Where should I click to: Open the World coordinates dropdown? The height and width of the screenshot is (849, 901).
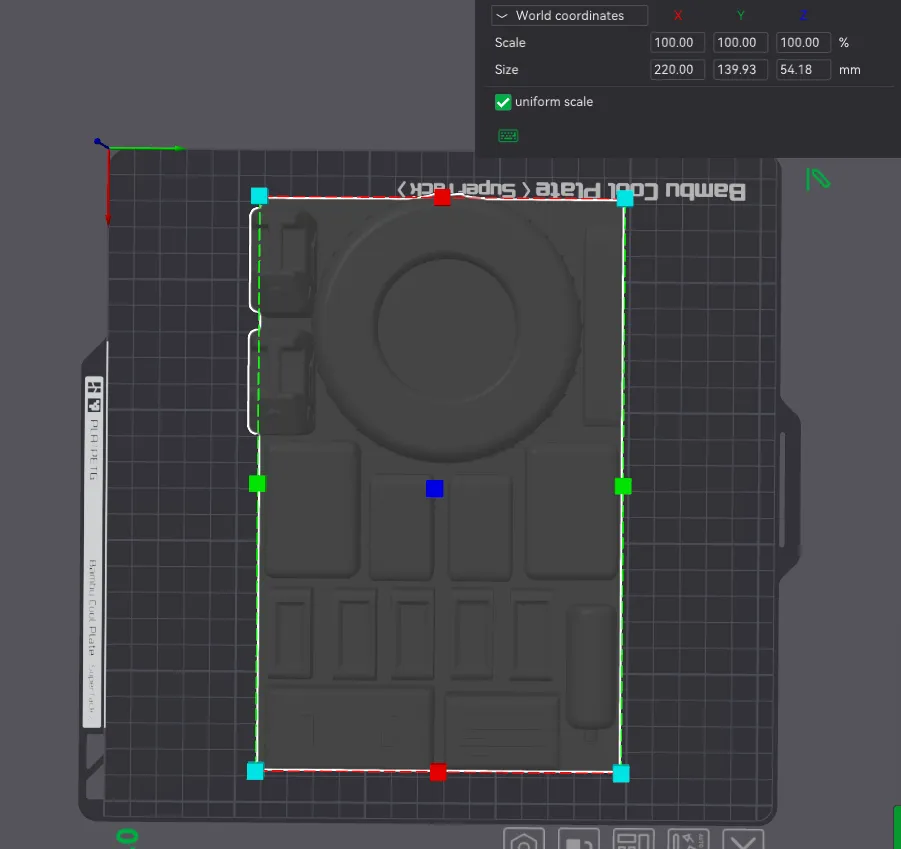pyautogui.click(x=569, y=16)
